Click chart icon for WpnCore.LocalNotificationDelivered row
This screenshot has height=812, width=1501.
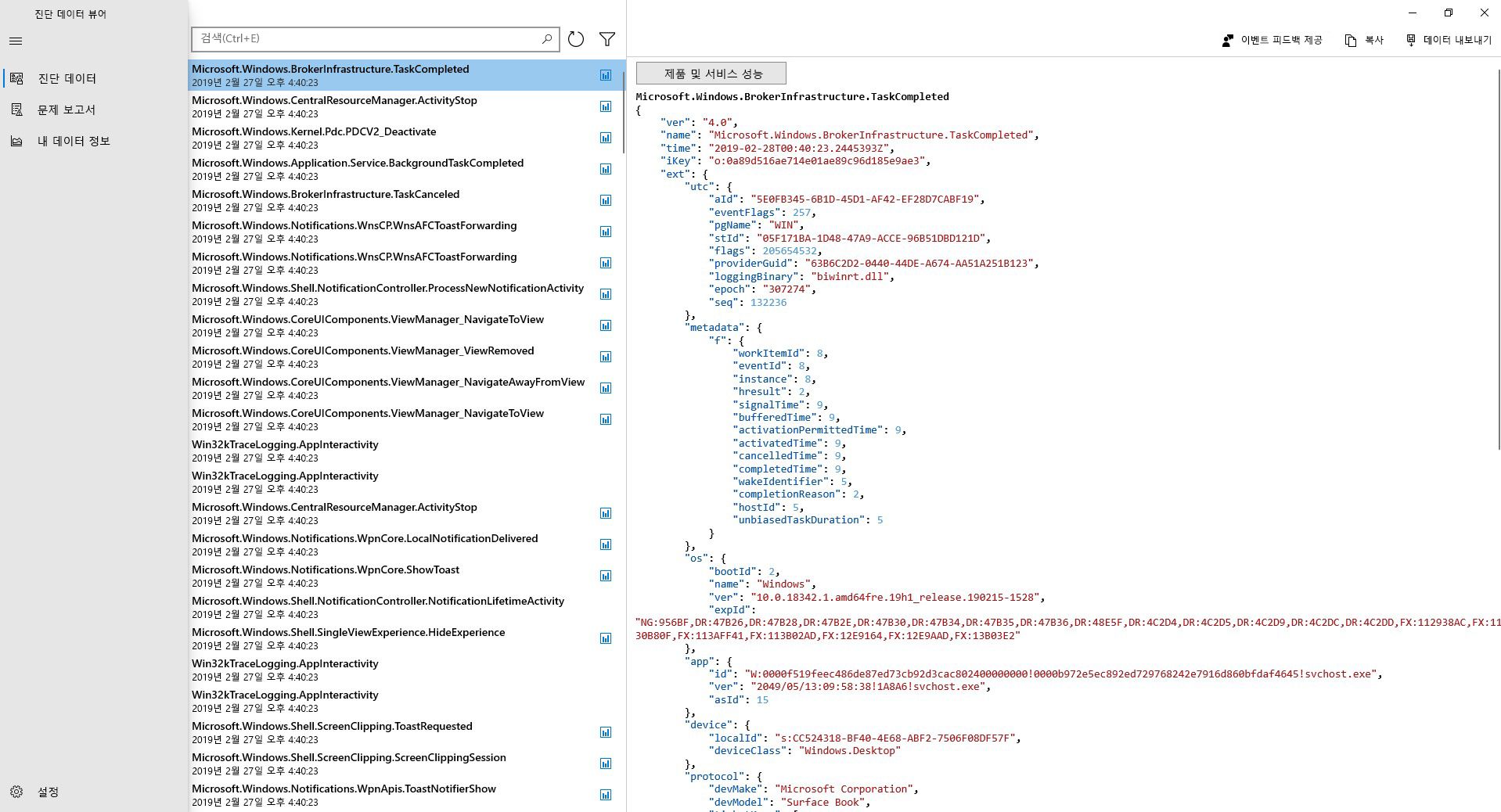coord(606,544)
